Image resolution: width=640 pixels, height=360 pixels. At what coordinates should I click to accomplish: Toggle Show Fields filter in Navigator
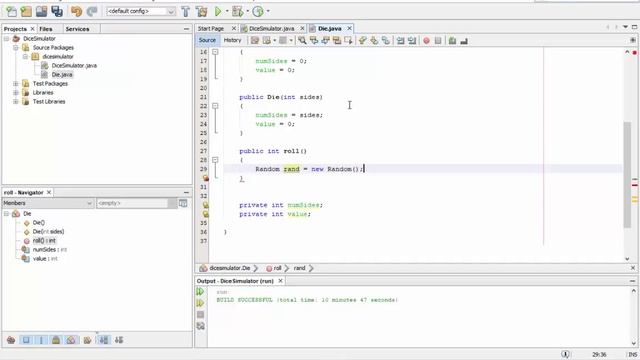pyautogui.click(x=26, y=340)
